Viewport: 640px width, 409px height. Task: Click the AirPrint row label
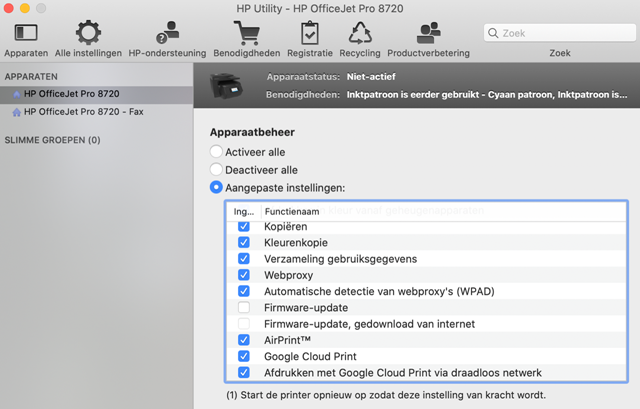click(287, 340)
